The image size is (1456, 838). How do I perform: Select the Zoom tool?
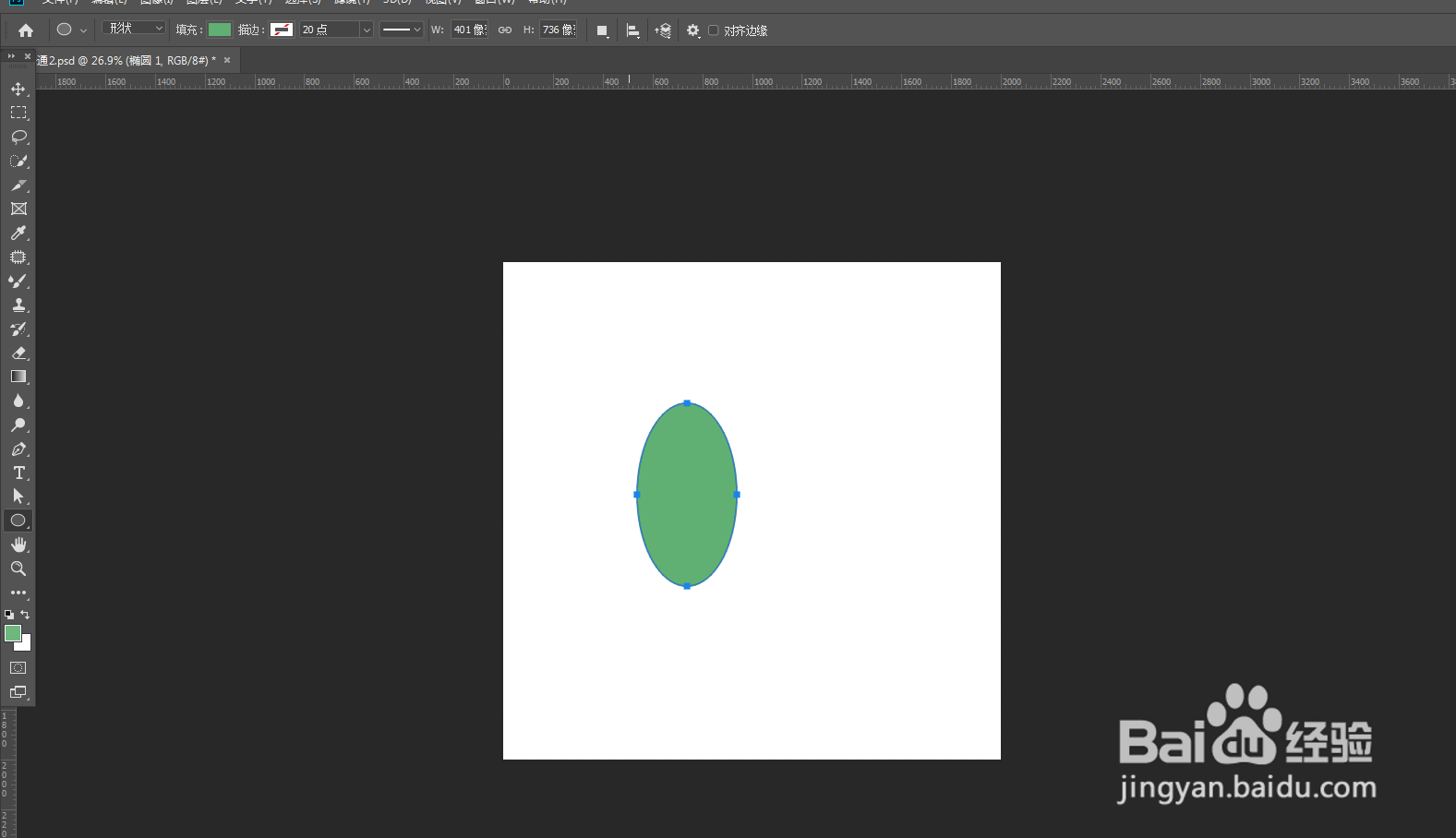tap(18, 569)
